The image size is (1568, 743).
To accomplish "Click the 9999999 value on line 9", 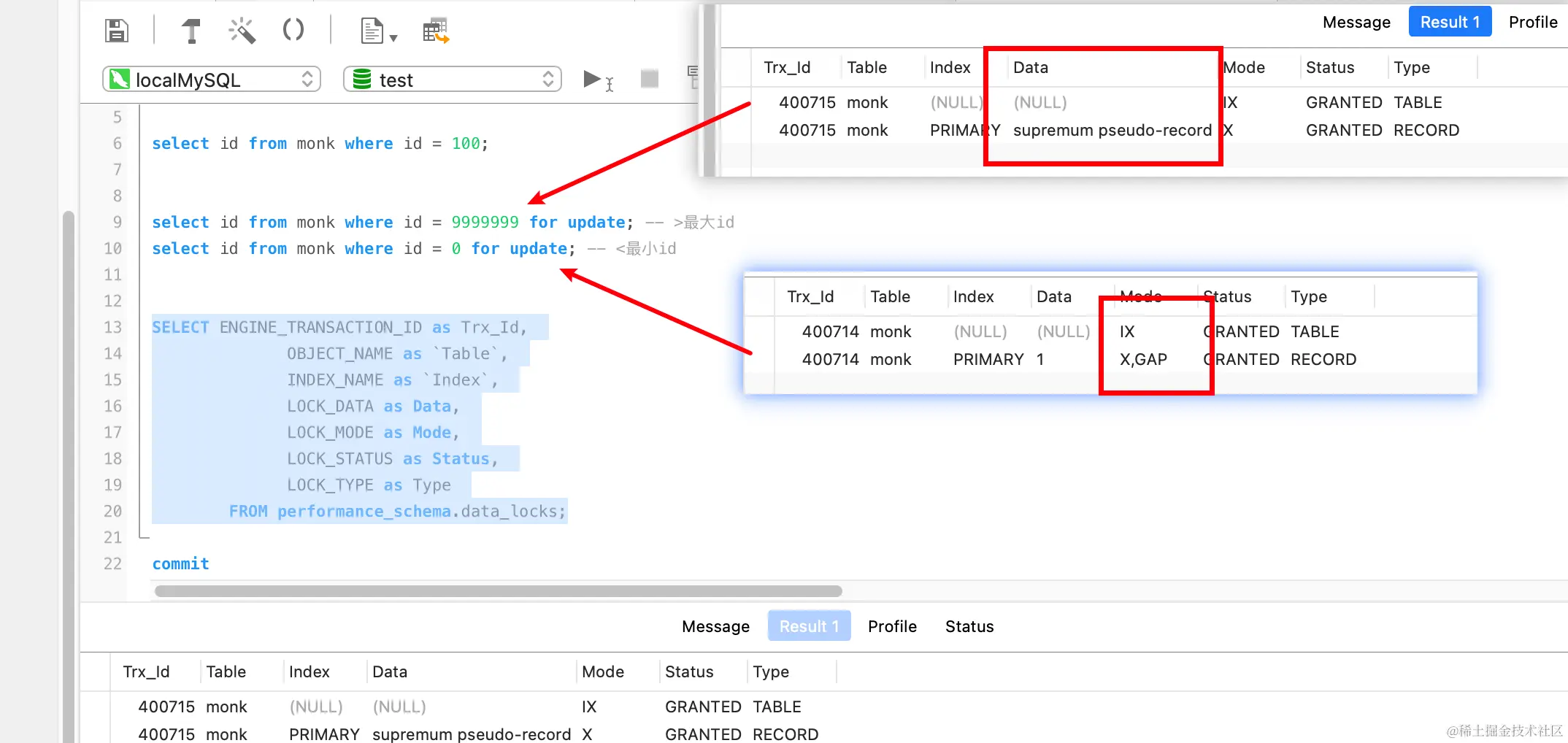I will 485,222.
